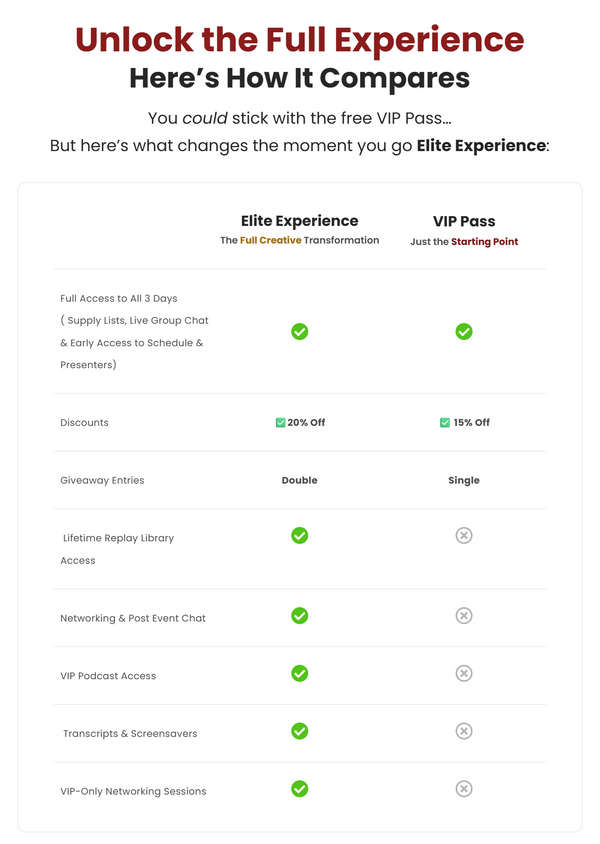
Task: Click the green checkbox beside 20% Off
Action: click(x=280, y=423)
